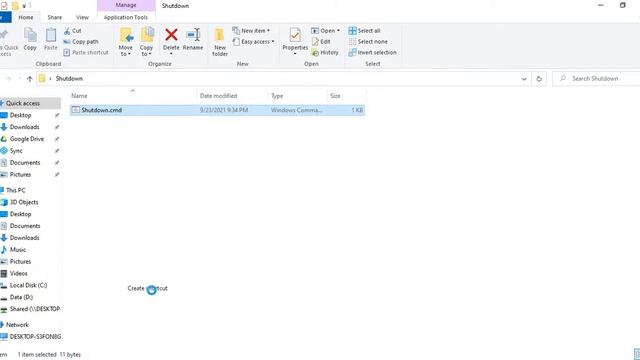Click the Up one level arrow
Screen dimensions: 640x360
pos(29,79)
